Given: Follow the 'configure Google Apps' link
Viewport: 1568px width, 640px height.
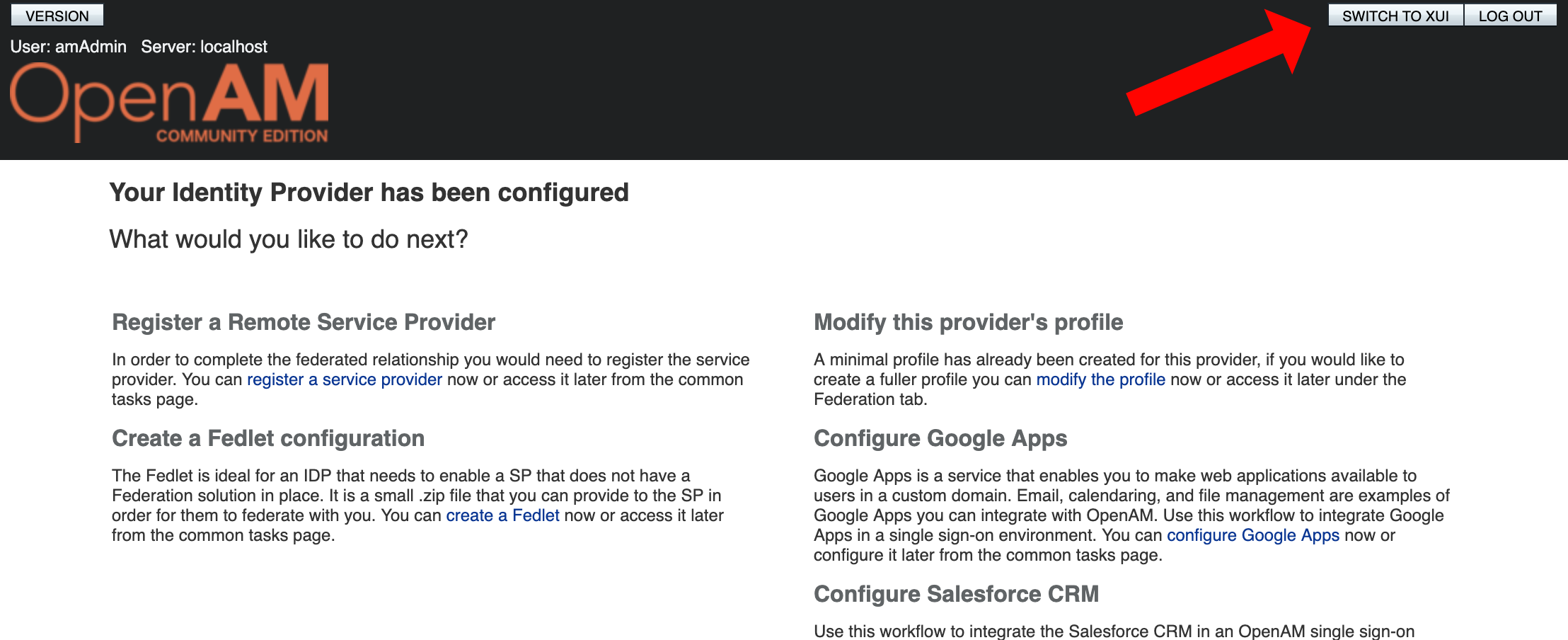Looking at the screenshot, I should pos(1253,535).
